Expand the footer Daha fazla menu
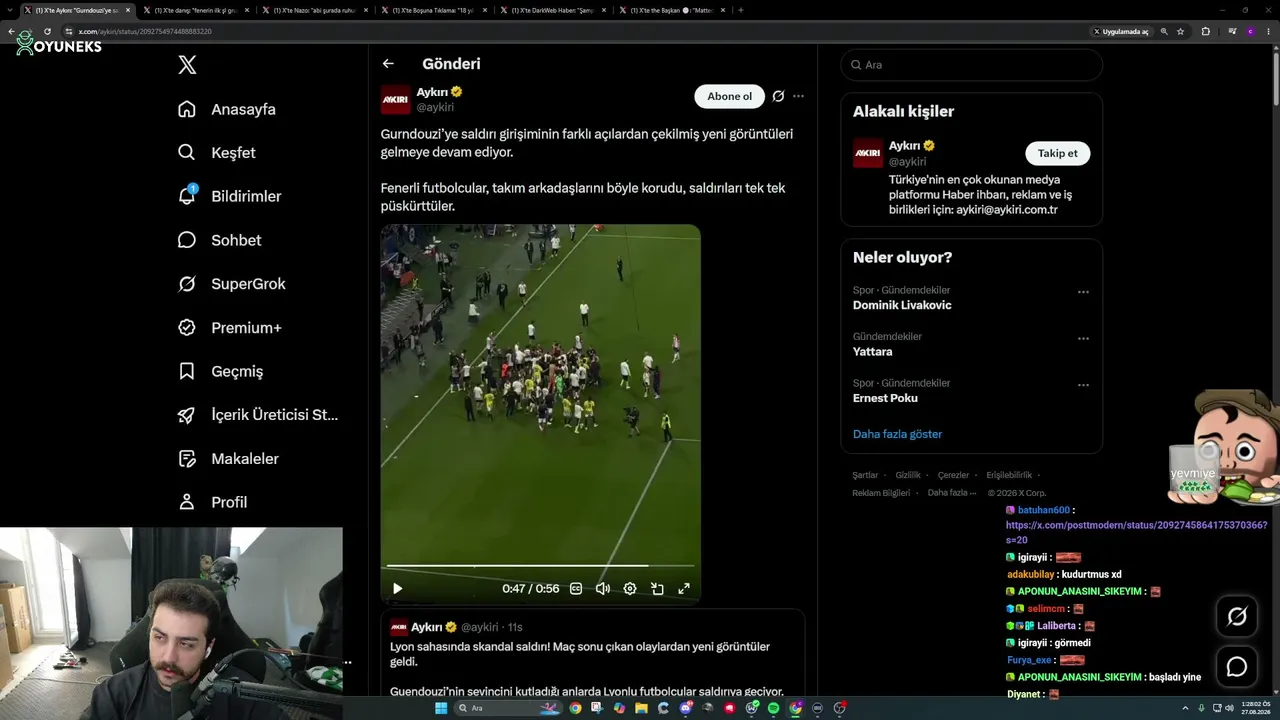 (952, 493)
